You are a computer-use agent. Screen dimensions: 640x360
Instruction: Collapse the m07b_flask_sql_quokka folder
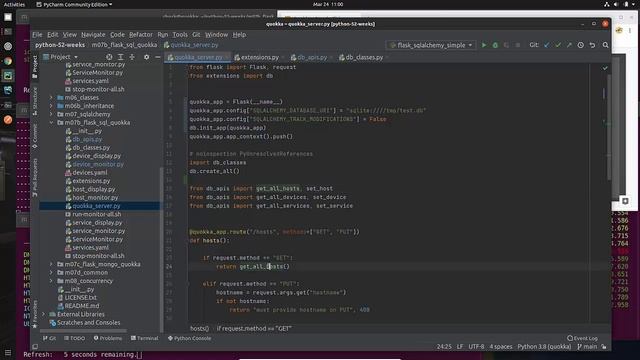click(x=52, y=122)
